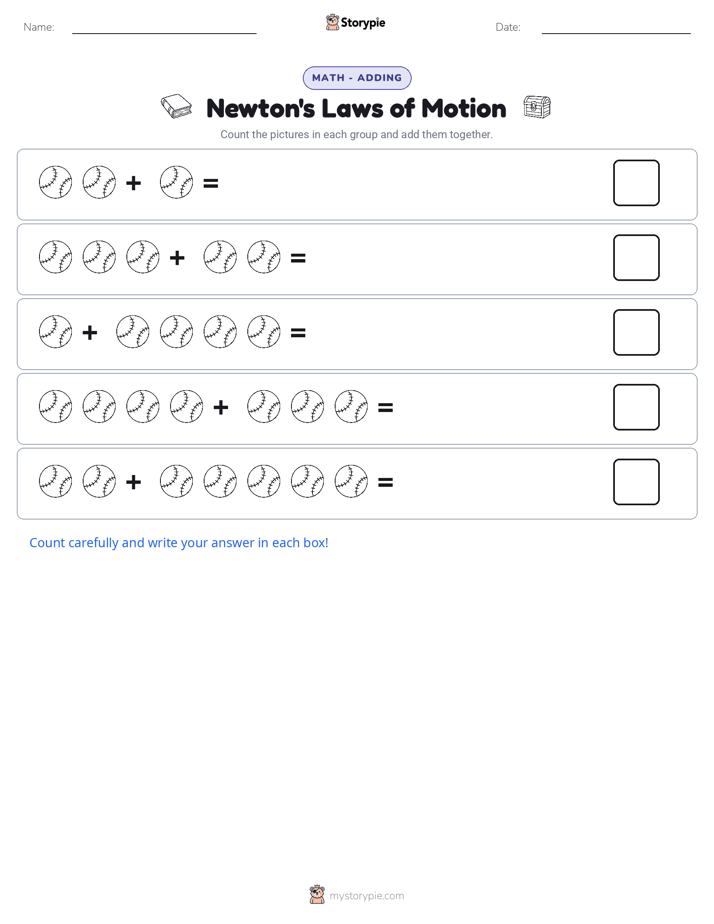This screenshot has width=714, height=924.
Task: Click the treasure chest icon beside the title
Action: pos(537,107)
